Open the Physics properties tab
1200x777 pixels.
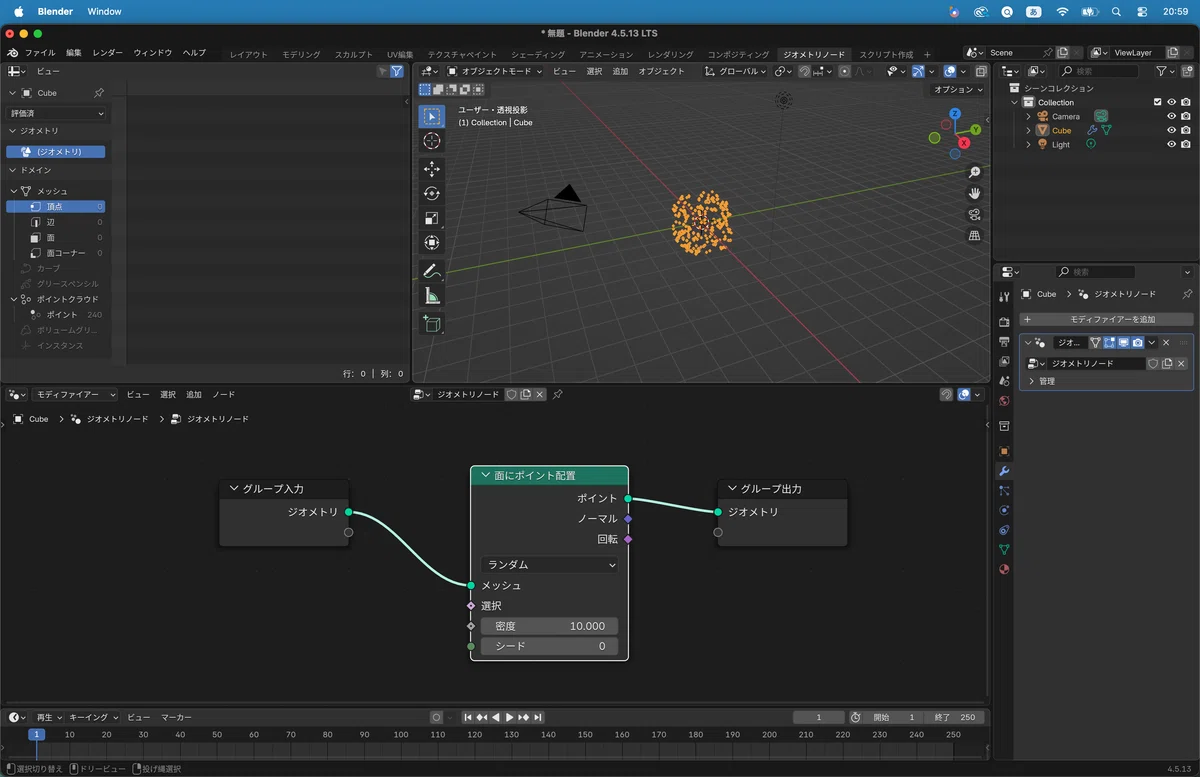click(x=1004, y=510)
